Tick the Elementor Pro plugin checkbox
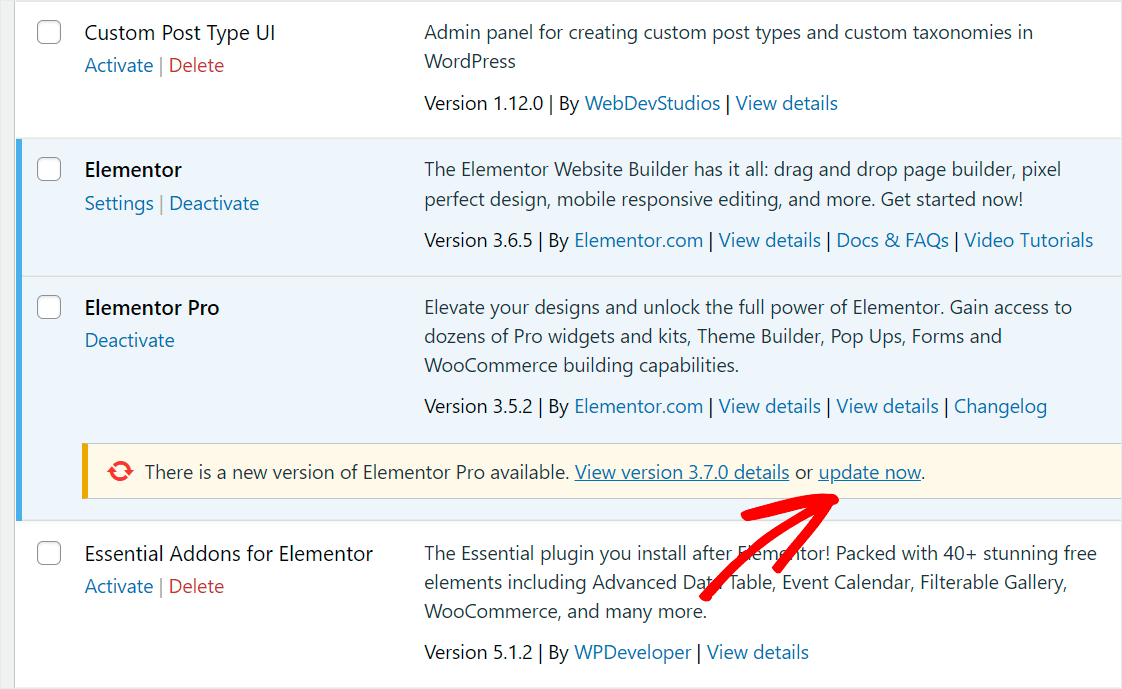This screenshot has width=1122, height=689. coord(49,307)
